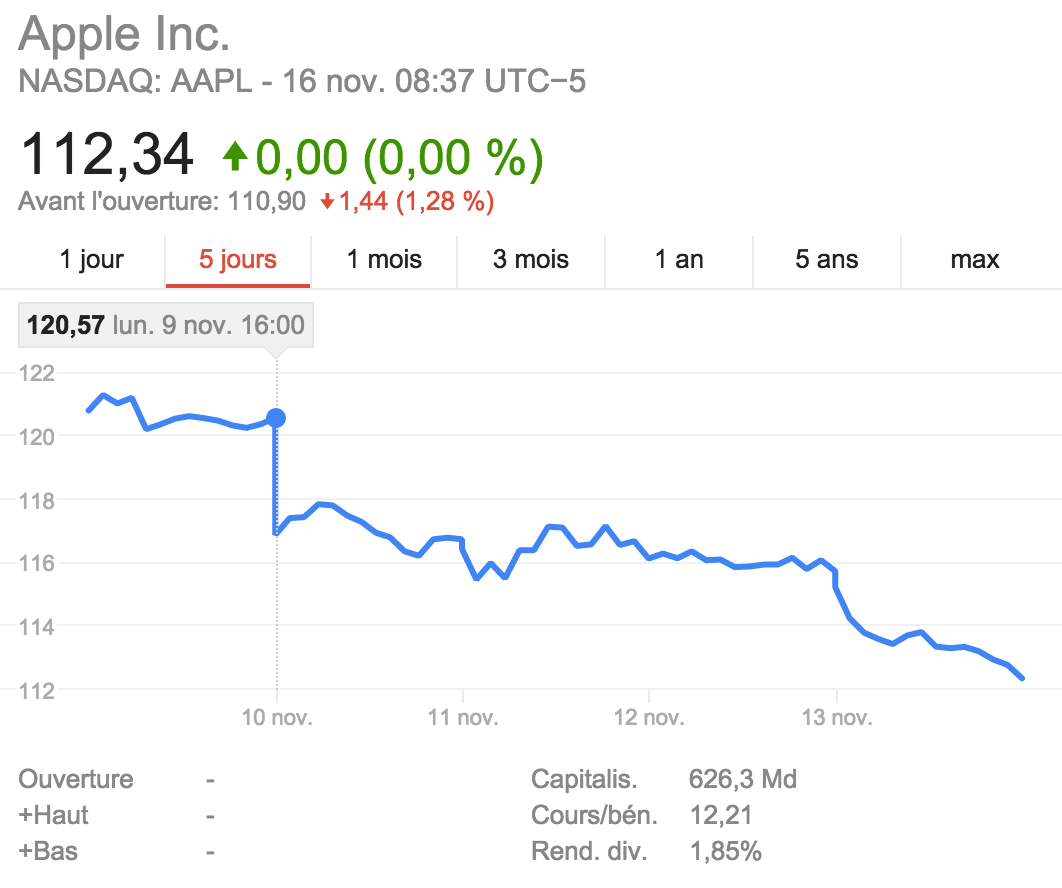Show the 3 mois chart range

pos(531,260)
